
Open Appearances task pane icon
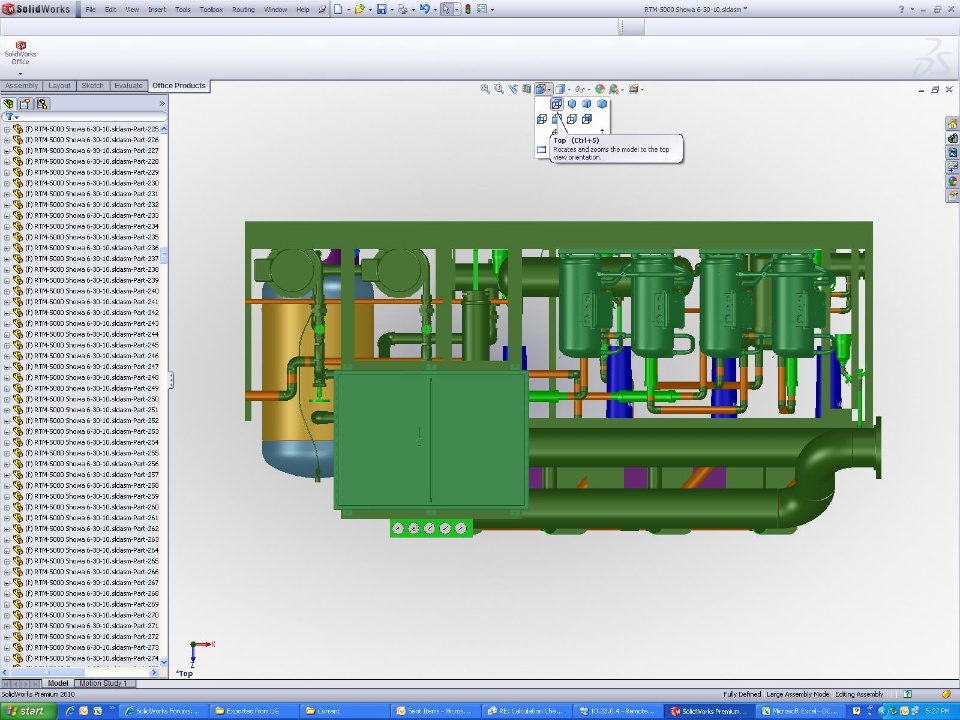click(953, 181)
